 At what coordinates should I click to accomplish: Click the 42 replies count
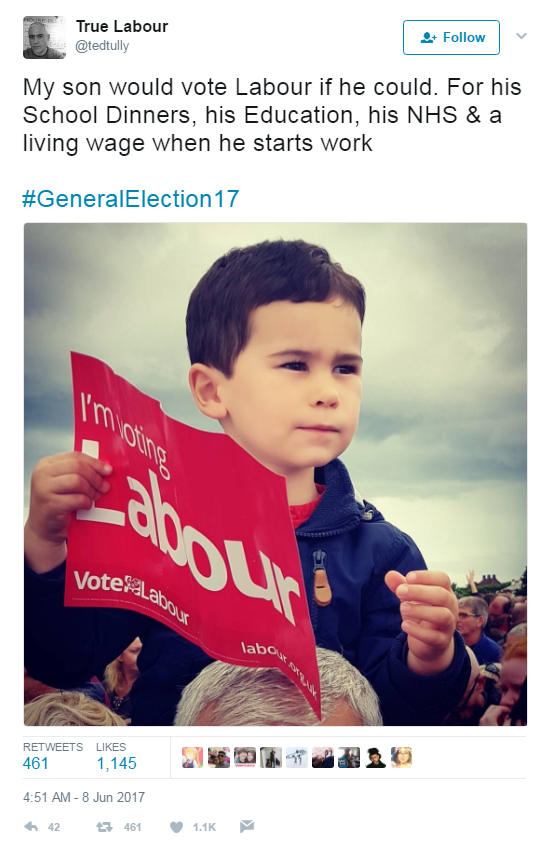tap(54, 827)
